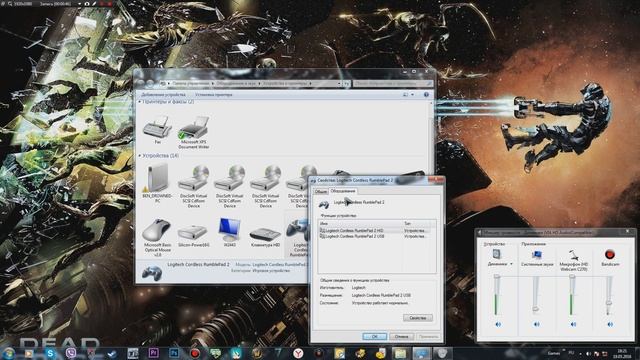Image resolution: width=640 pixels, height=360 pixels.
Task: Adjust the Динамики volume slider
Action: point(497,277)
